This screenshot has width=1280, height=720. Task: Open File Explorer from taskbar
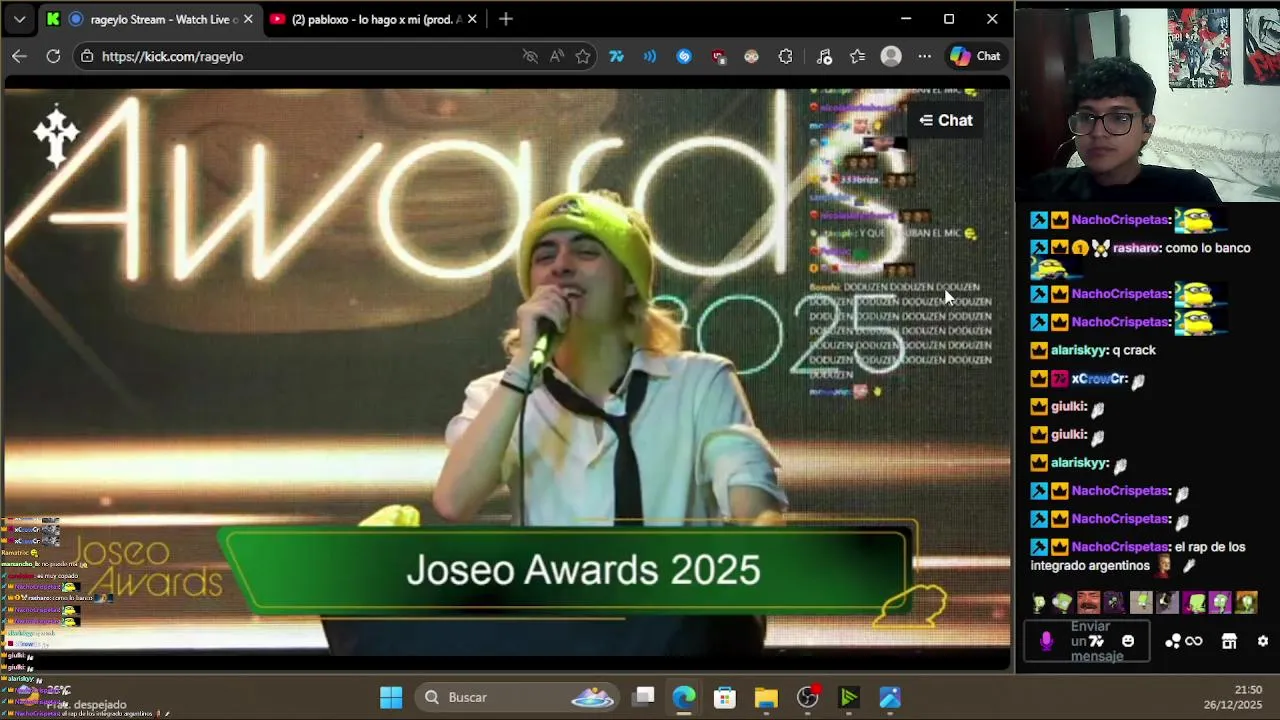(x=766, y=697)
